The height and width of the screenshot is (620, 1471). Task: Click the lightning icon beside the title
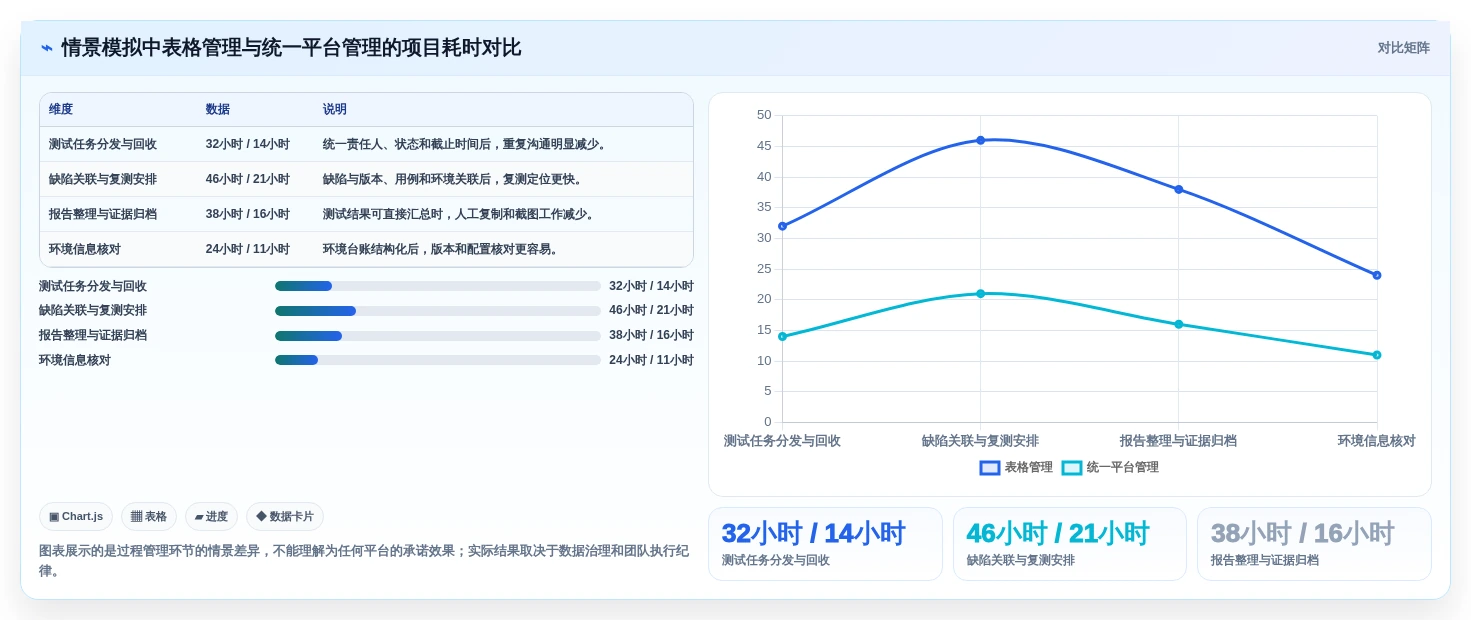point(46,48)
